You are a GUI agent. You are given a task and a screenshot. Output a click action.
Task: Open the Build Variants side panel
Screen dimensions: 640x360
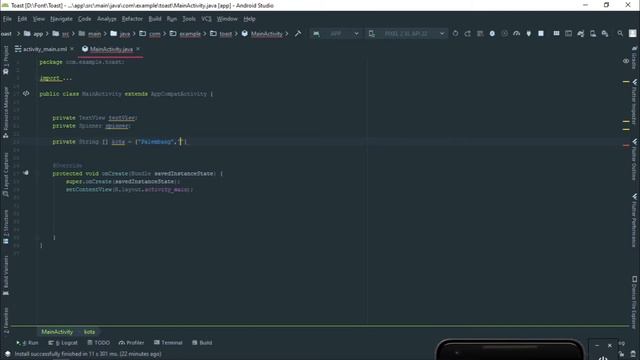click(x=6, y=275)
